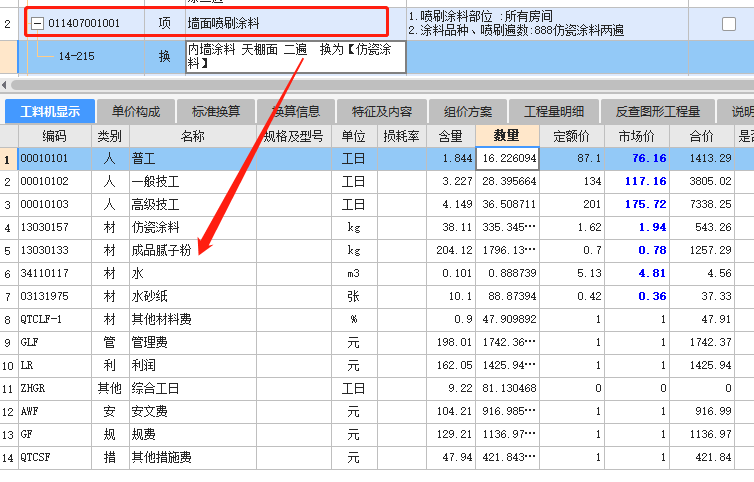The height and width of the screenshot is (482, 754).
Task: Open the 换算信息 tab
Action: pyautogui.click(x=296, y=112)
